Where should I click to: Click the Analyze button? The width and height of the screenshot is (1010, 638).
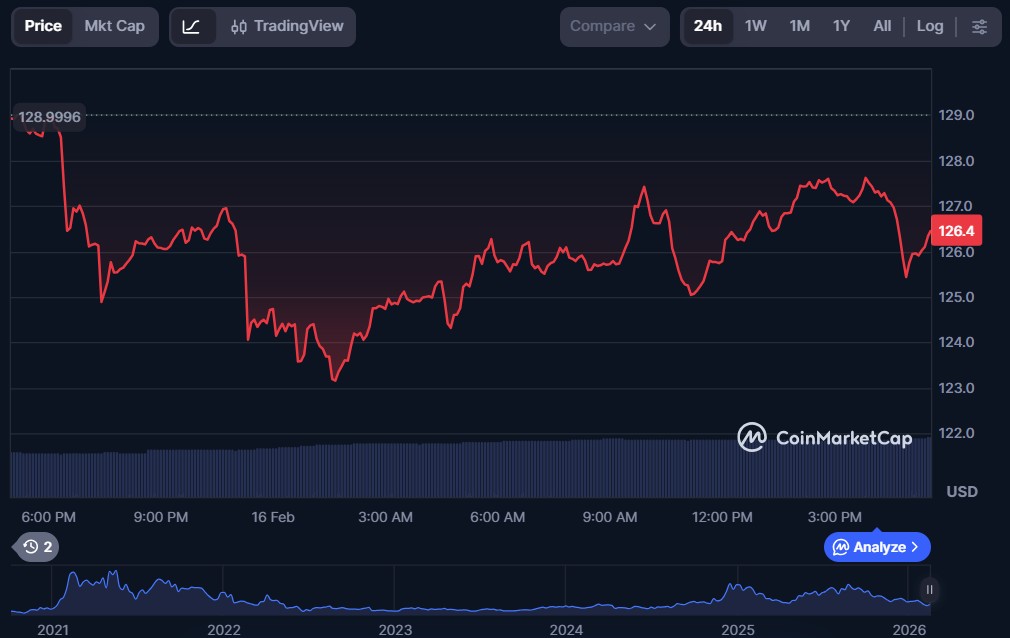tap(877, 547)
